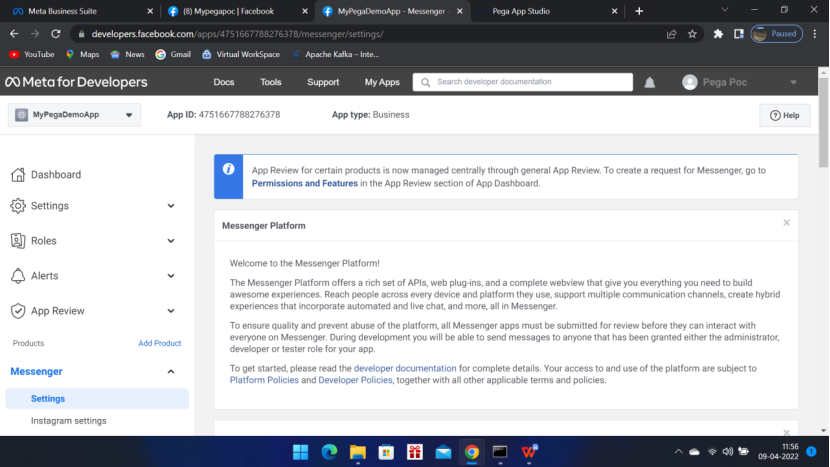Screen dimensions: 830x467
Task: Open File Explorer from taskbar
Action: 358,452
